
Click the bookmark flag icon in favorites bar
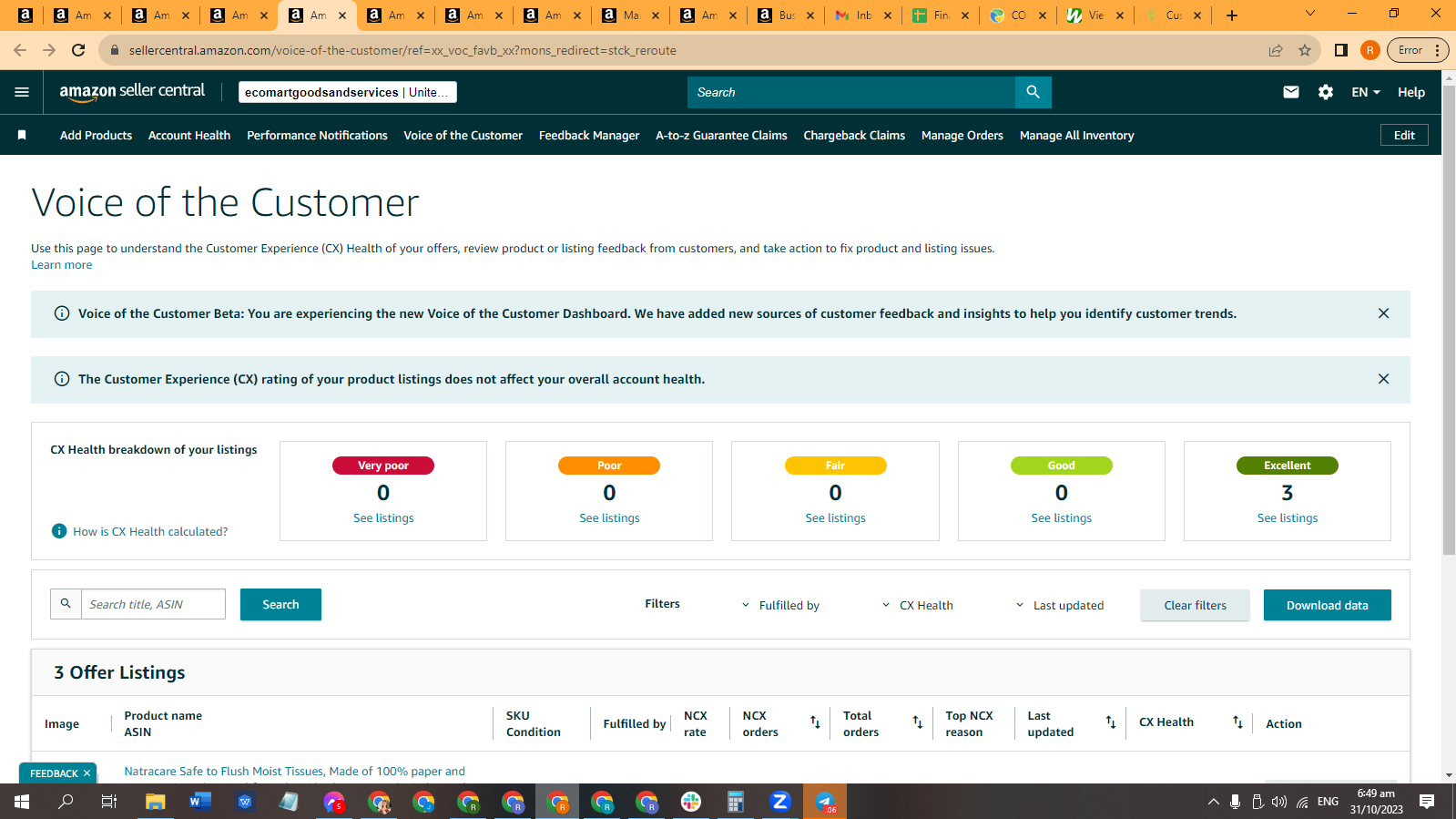point(22,135)
